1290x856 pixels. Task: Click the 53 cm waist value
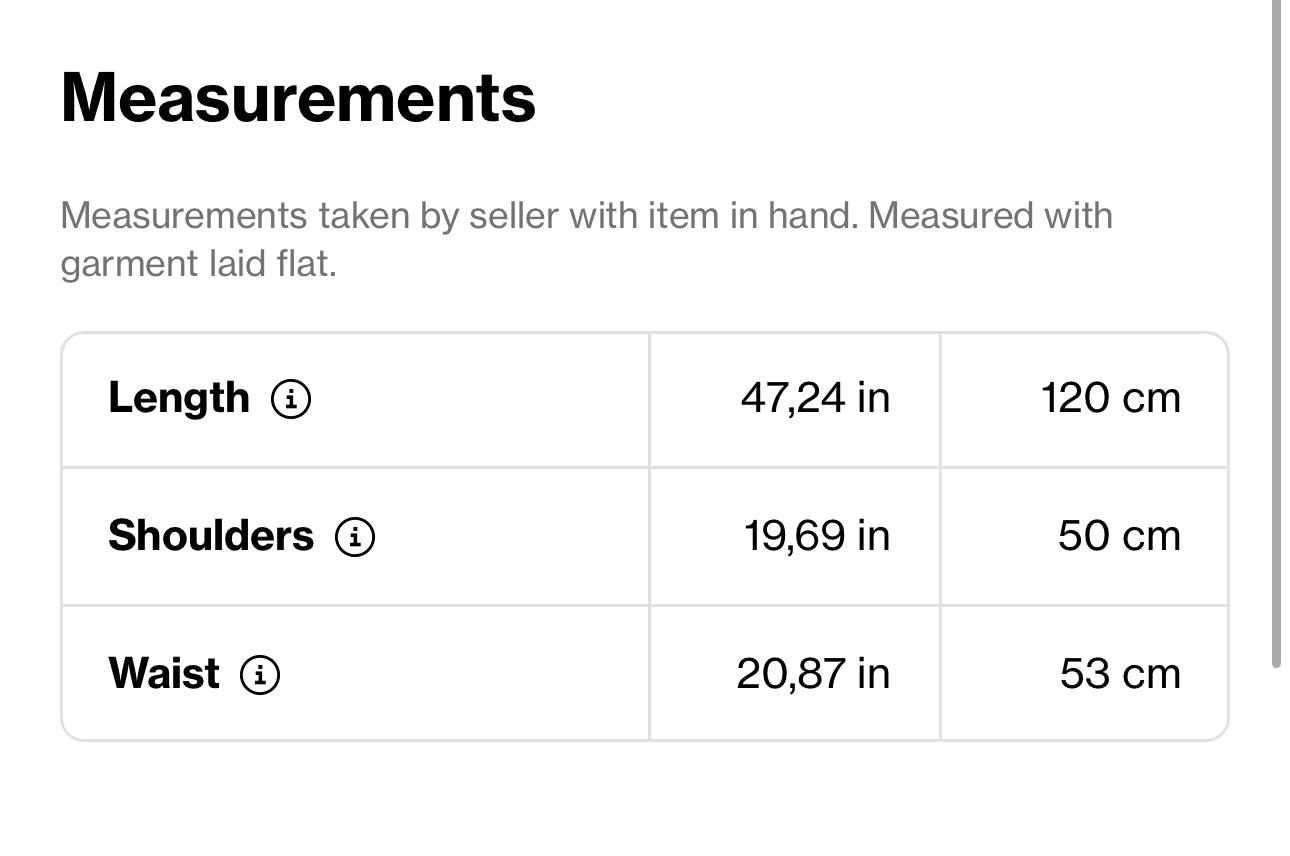[x=1120, y=673]
